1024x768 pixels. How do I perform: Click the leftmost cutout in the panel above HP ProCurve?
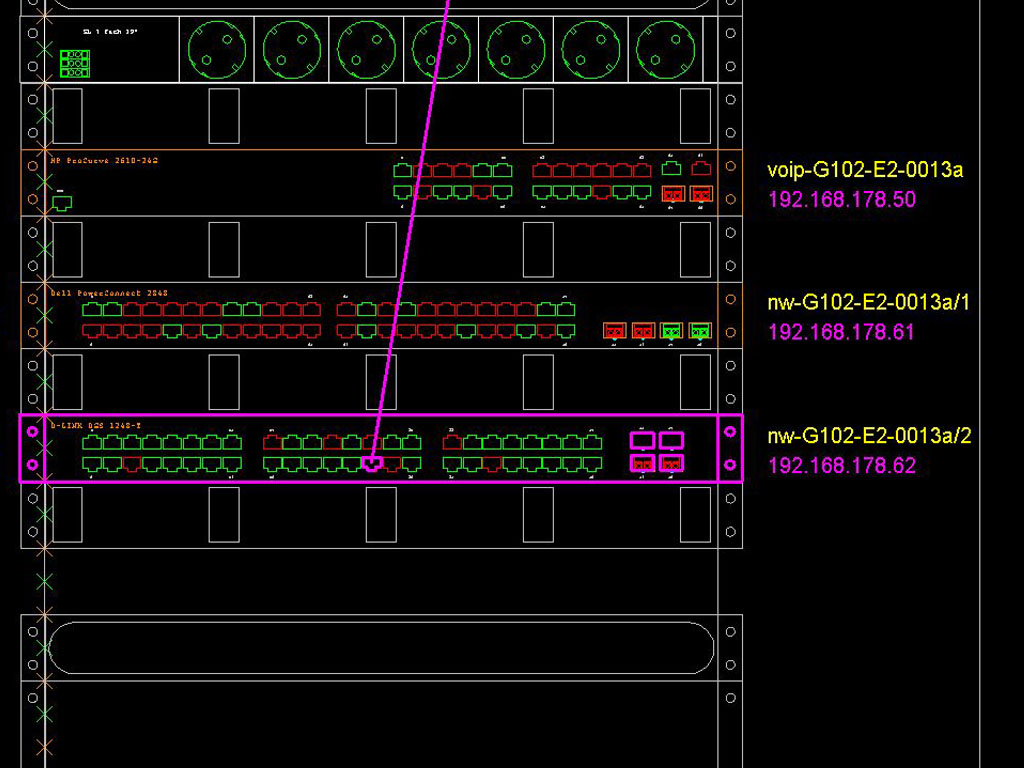tap(67, 116)
